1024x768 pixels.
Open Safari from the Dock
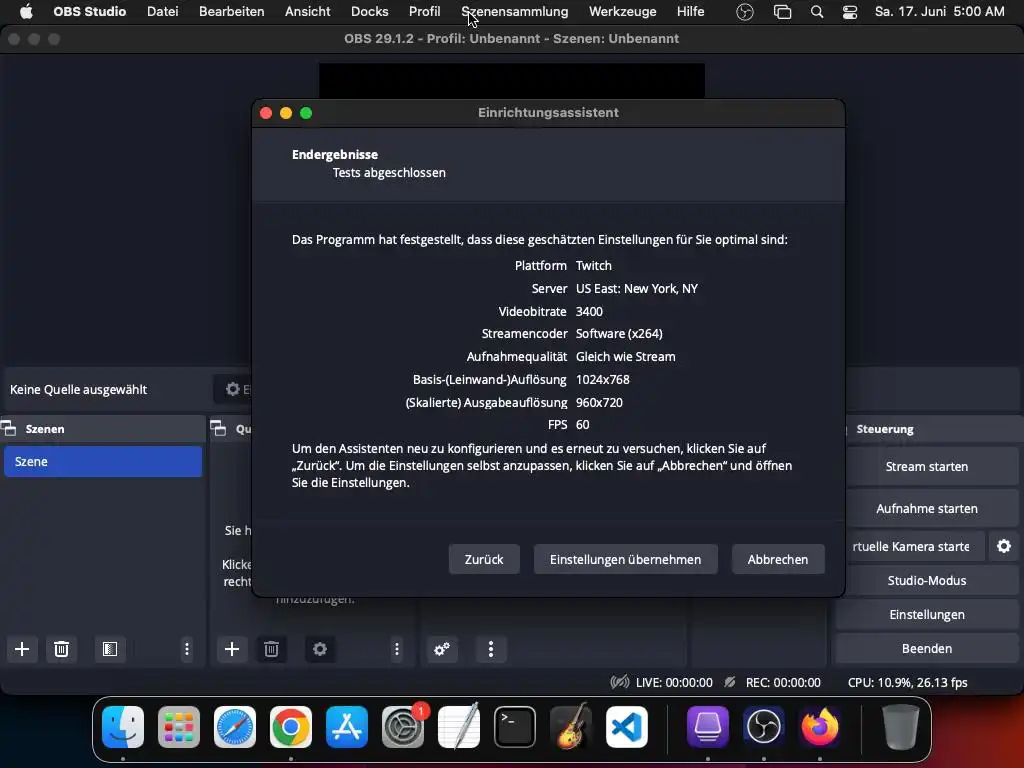(x=235, y=727)
